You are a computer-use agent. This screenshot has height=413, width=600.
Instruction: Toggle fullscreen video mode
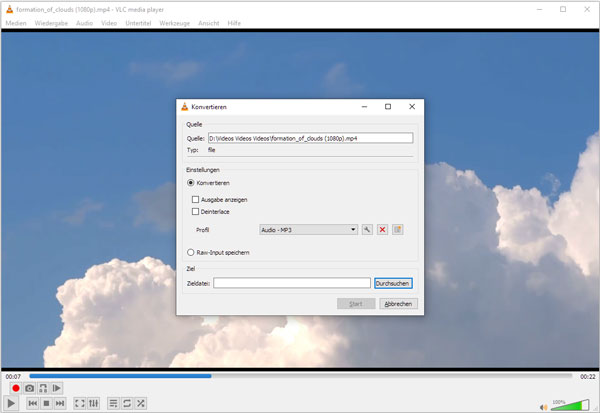click(x=80, y=403)
